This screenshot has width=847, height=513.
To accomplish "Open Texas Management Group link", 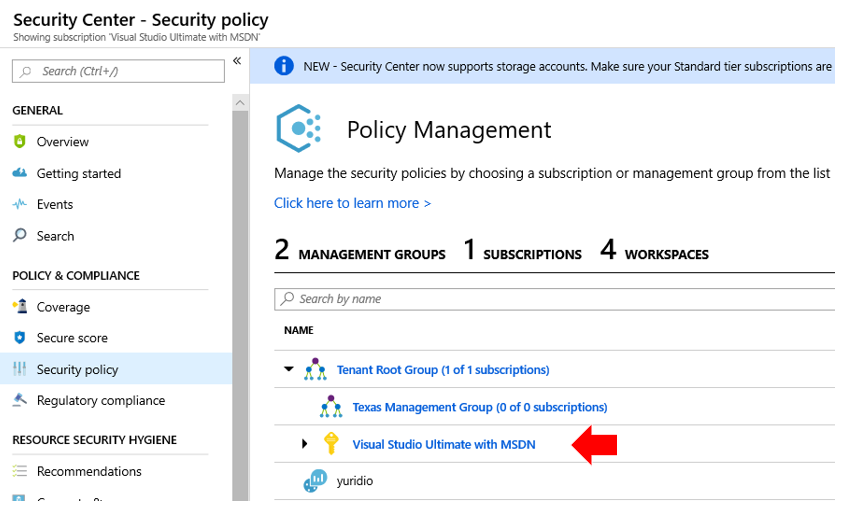I will 480,408.
